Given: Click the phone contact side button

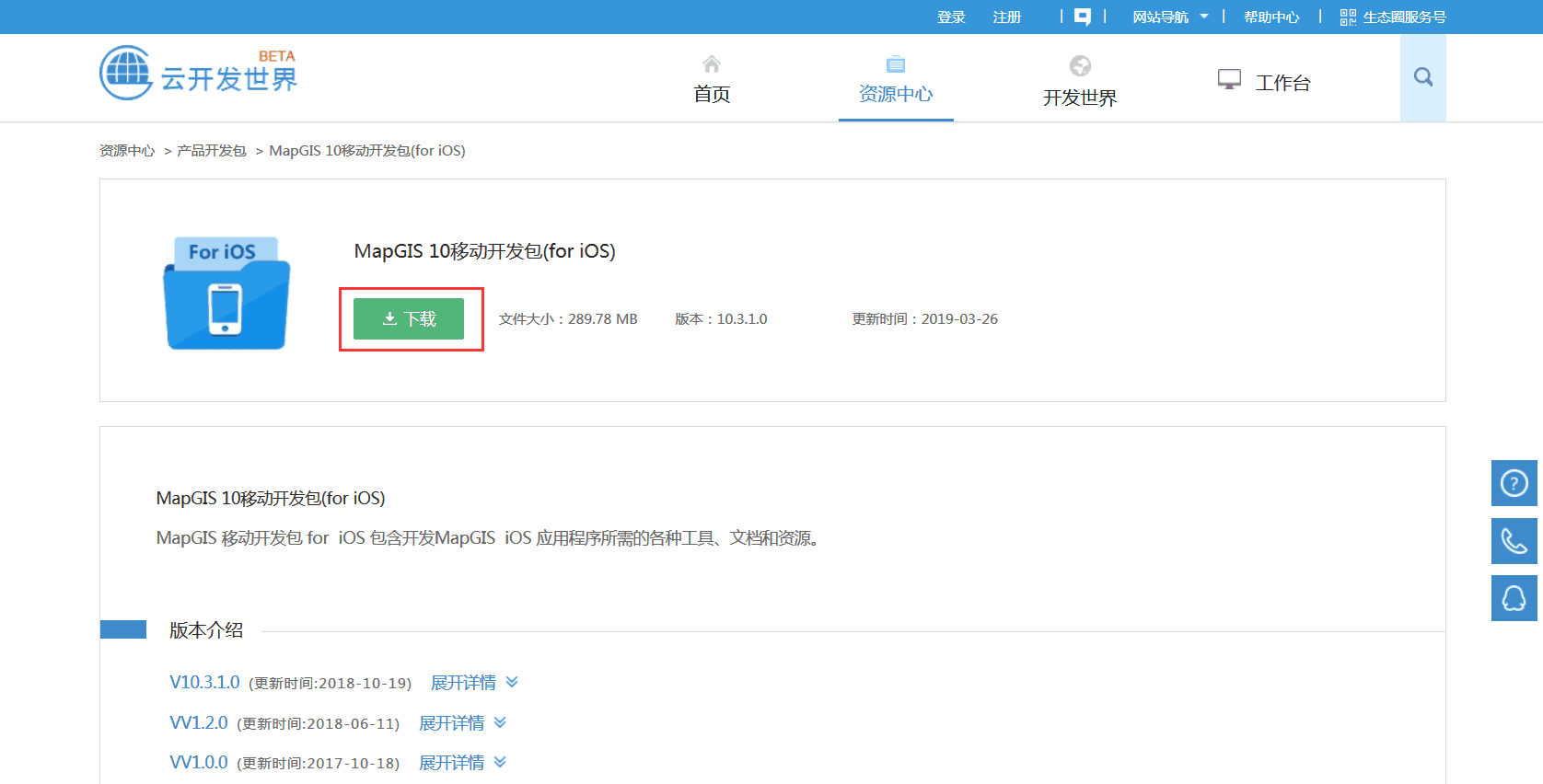Looking at the screenshot, I should [x=1514, y=541].
